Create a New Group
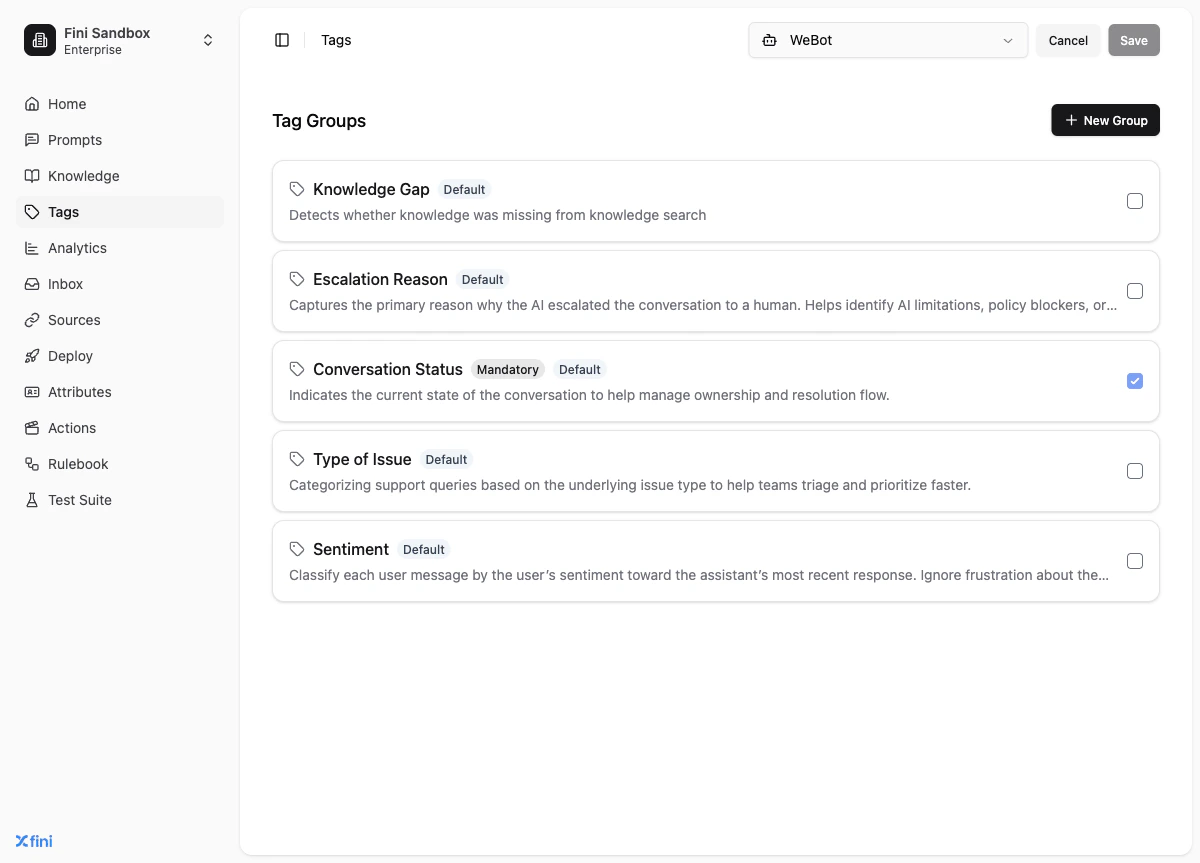Screen dimensions: 1200x863 click(1105, 120)
